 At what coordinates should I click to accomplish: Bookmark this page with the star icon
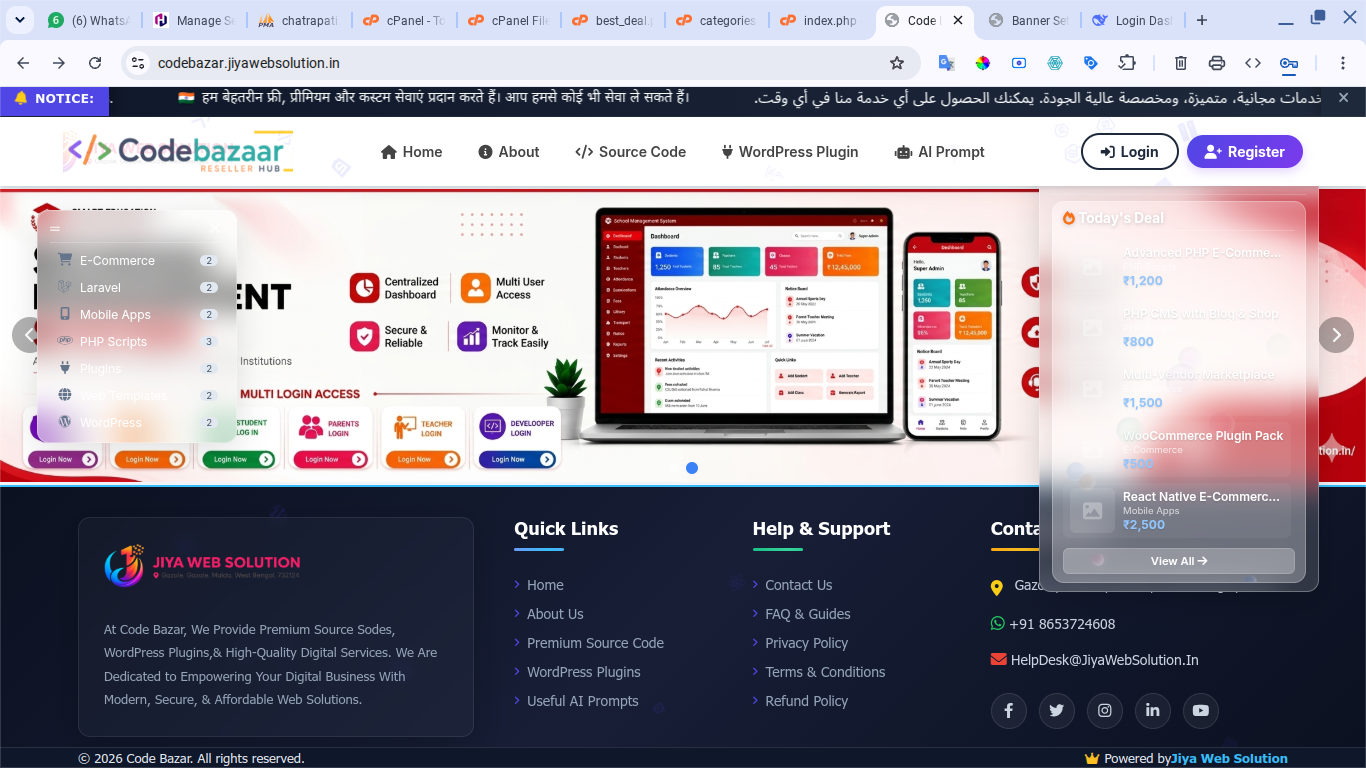[897, 63]
